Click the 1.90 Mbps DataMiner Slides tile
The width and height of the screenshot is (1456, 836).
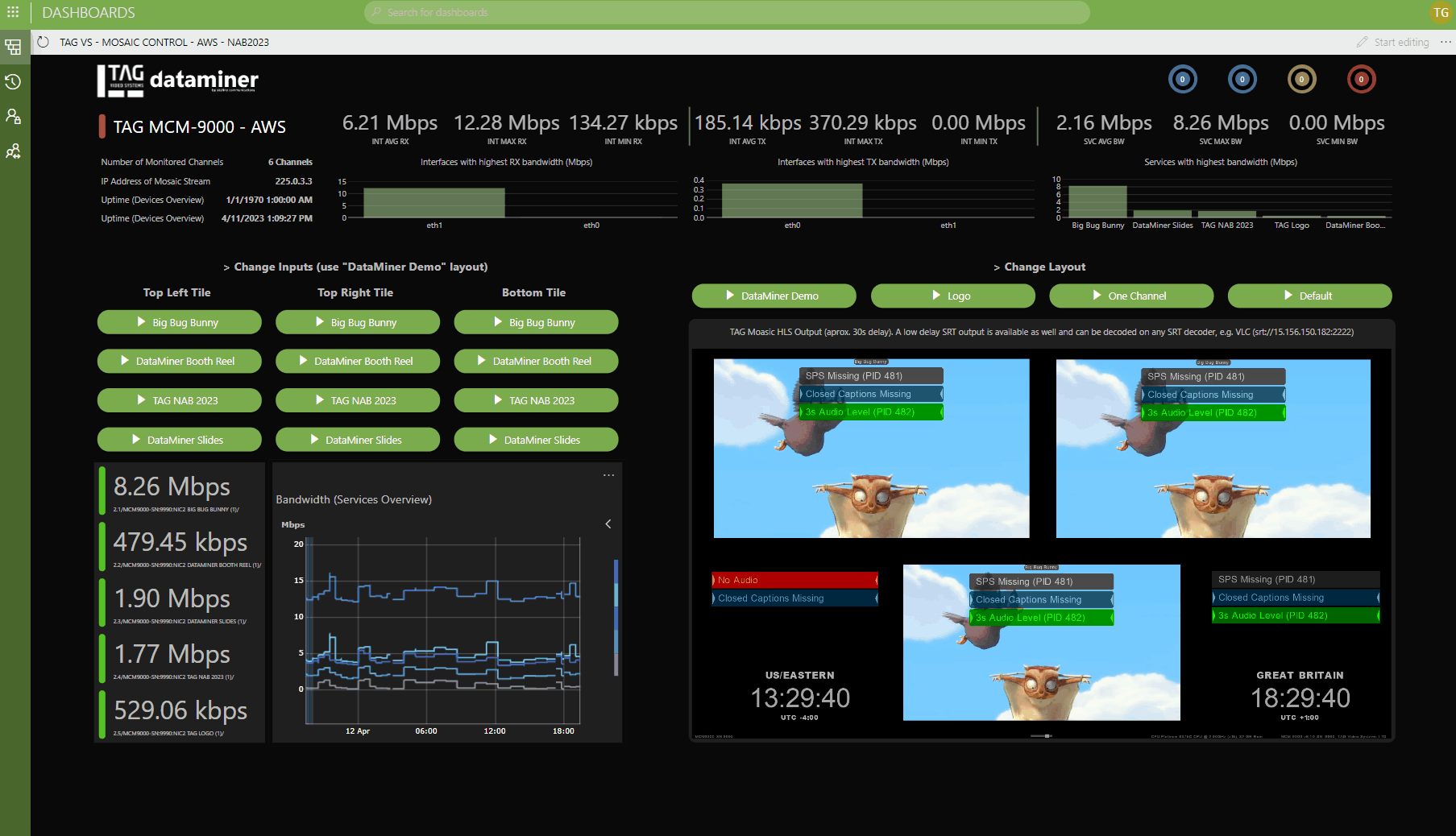coord(180,602)
